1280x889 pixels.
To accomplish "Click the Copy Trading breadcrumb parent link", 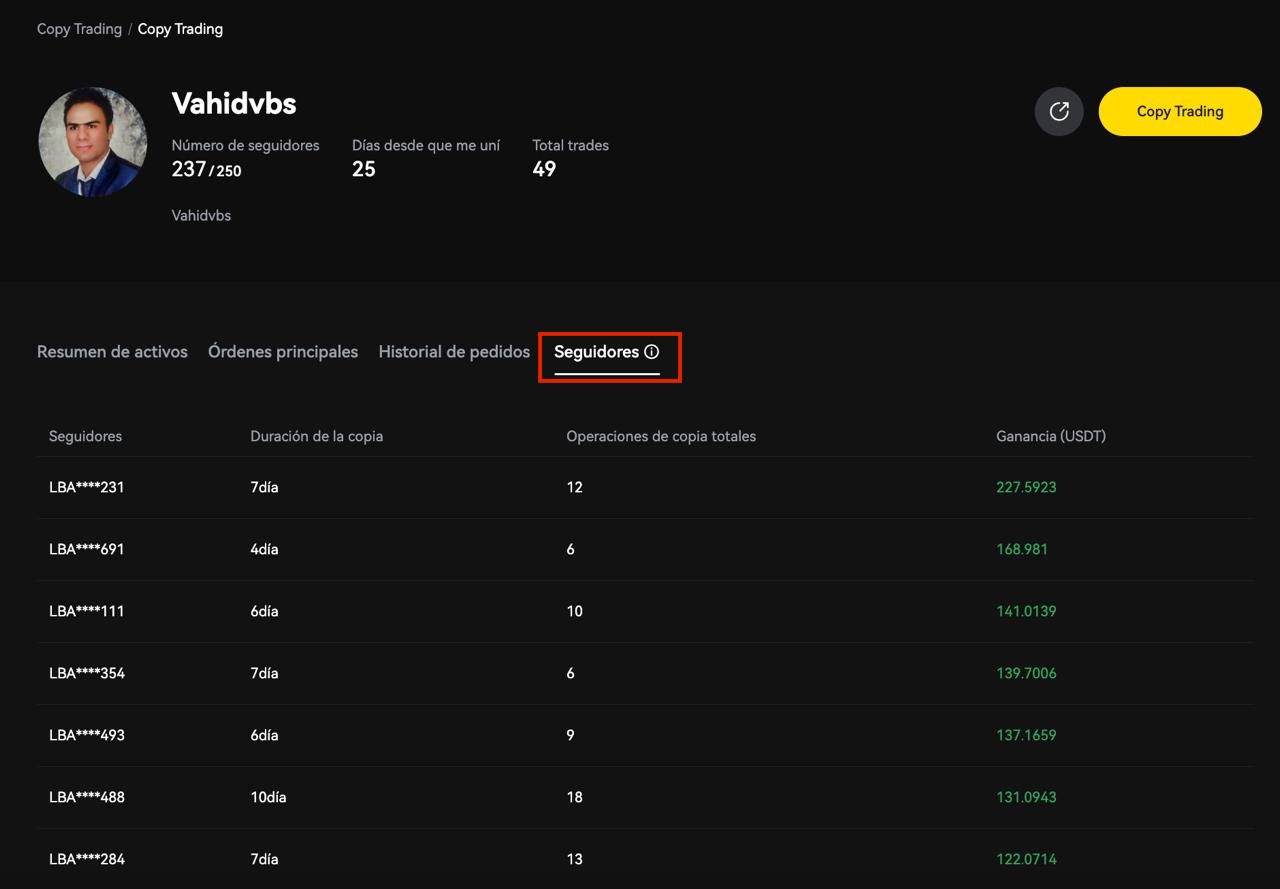I will pyautogui.click(x=79, y=29).
